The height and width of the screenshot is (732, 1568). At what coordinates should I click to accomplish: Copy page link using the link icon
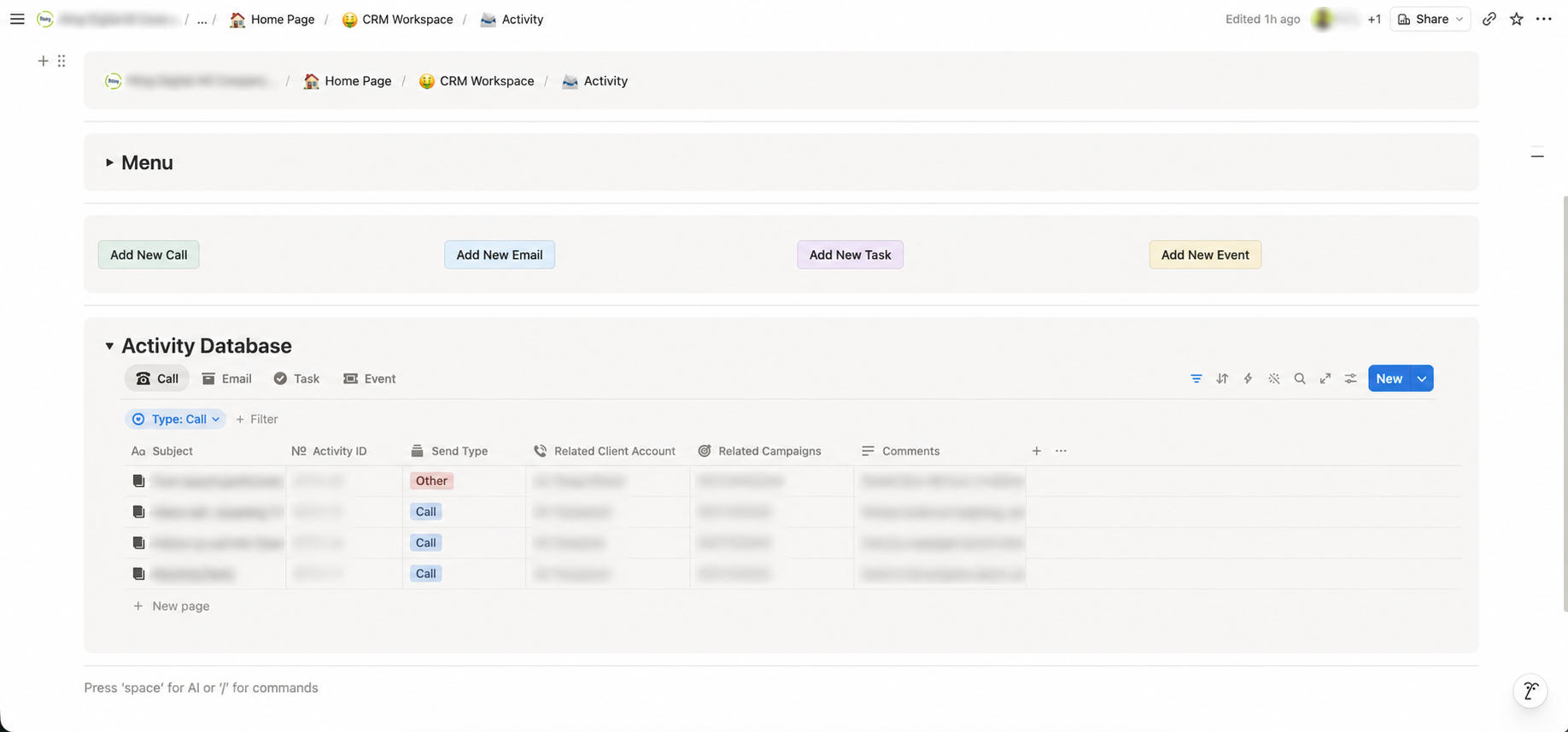pyautogui.click(x=1489, y=19)
